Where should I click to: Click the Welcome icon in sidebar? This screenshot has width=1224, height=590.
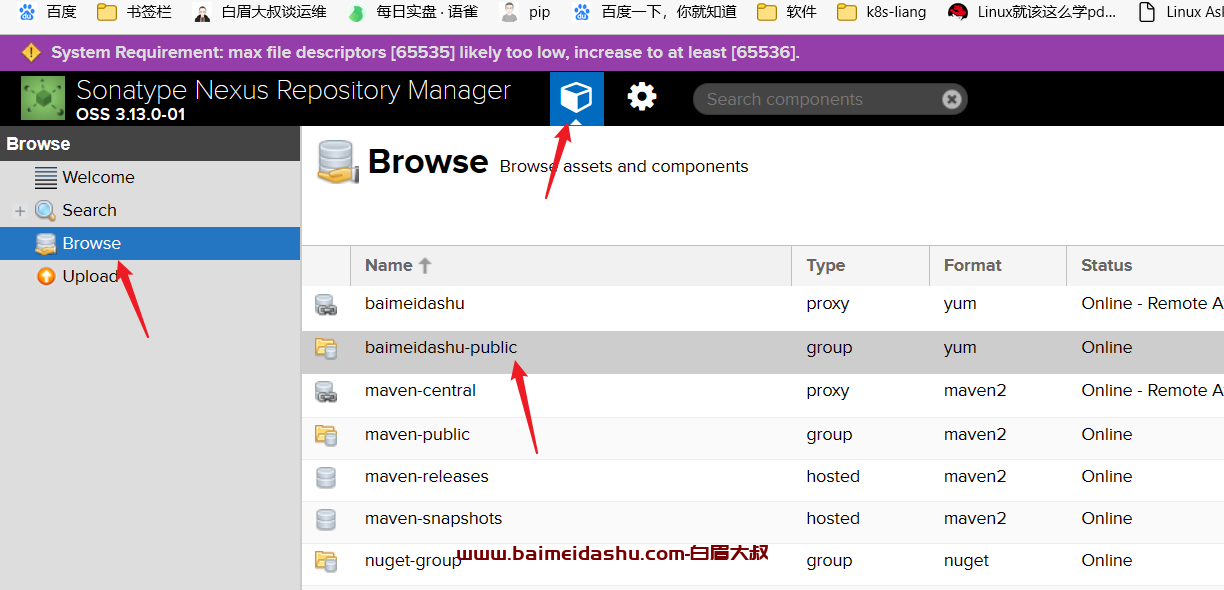tap(46, 178)
